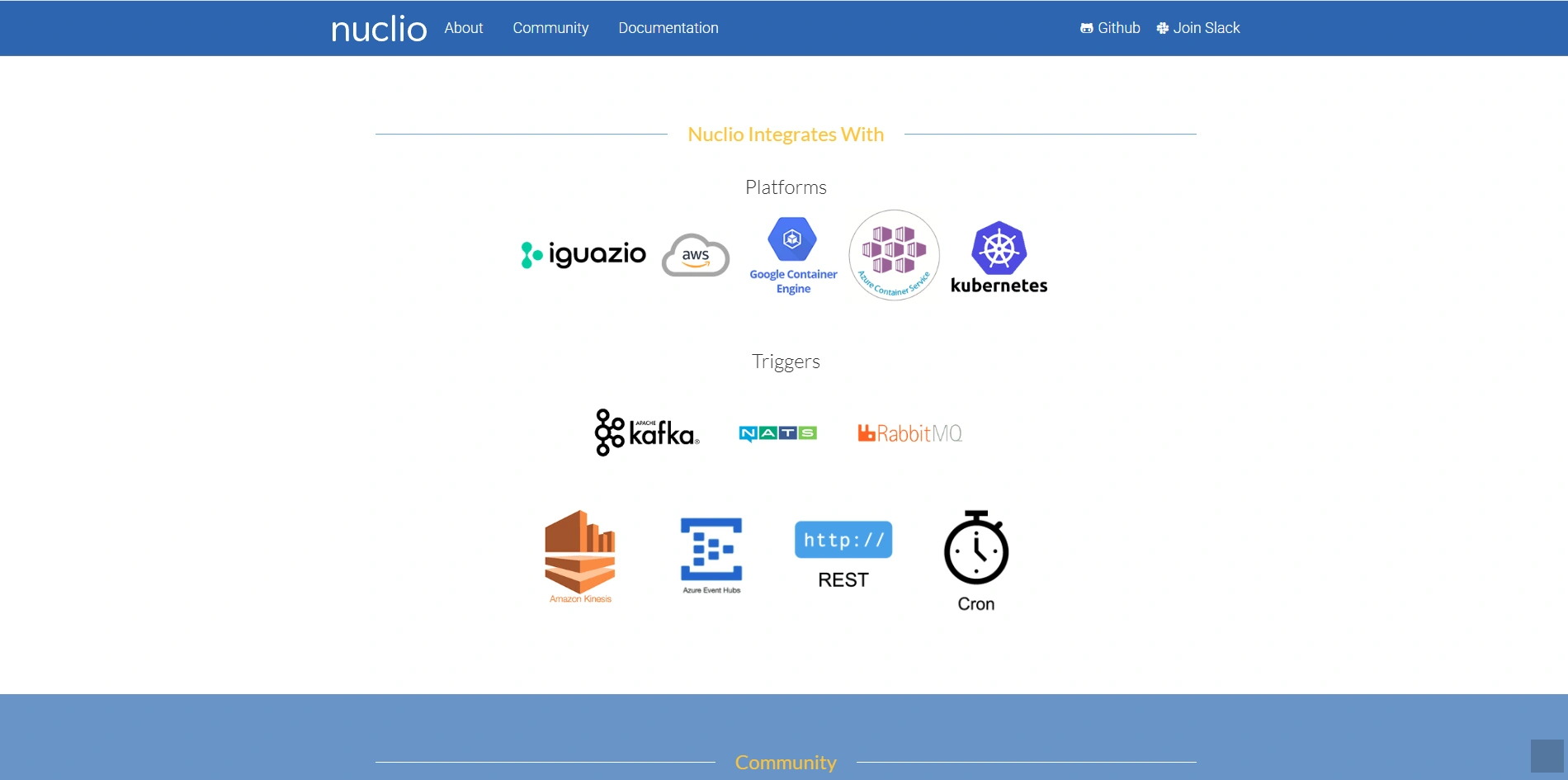Click the 'Platforms' subheading text
1568x780 pixels.
(786, 187)
